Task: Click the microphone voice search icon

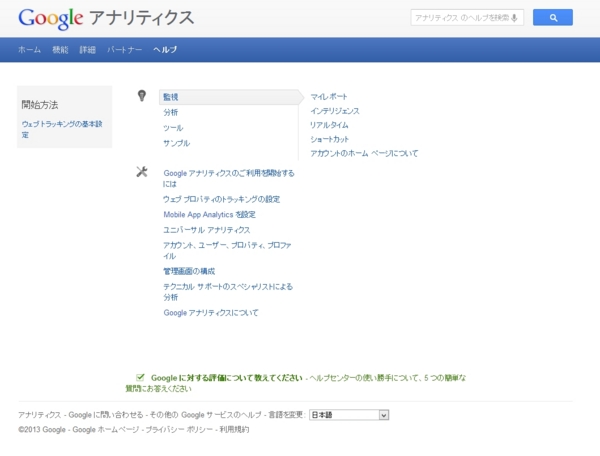Action: point(514,18)
